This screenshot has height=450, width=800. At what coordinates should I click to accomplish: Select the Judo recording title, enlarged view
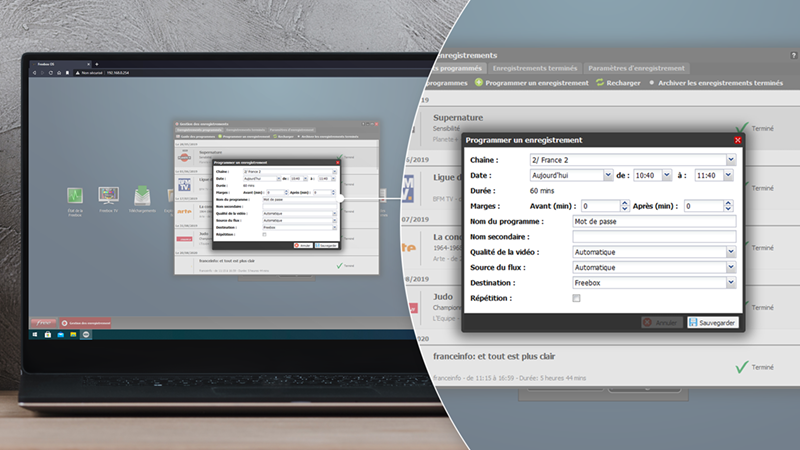[443, 296]
